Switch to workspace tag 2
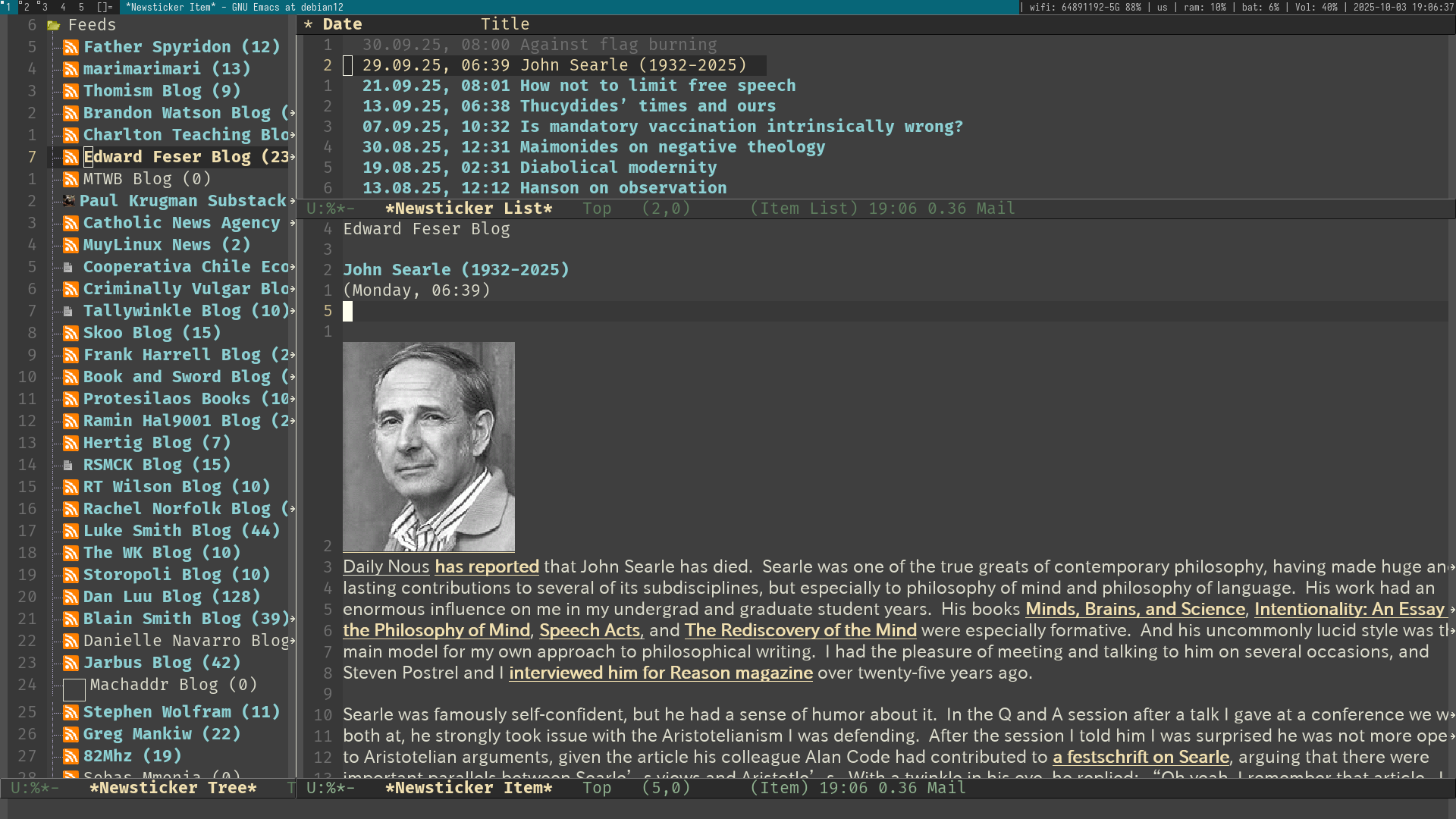 point(26,7)
